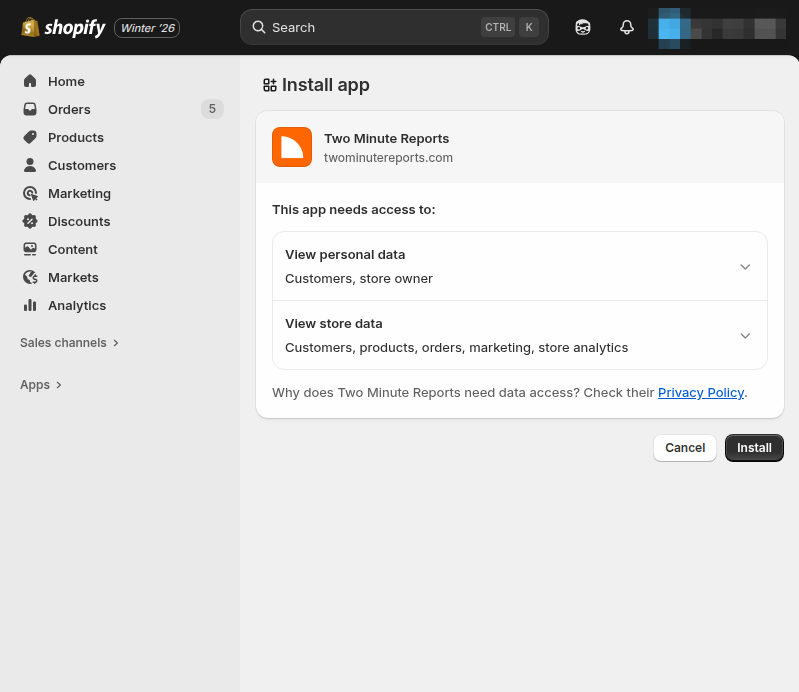Expand View store data permissions

744,336
